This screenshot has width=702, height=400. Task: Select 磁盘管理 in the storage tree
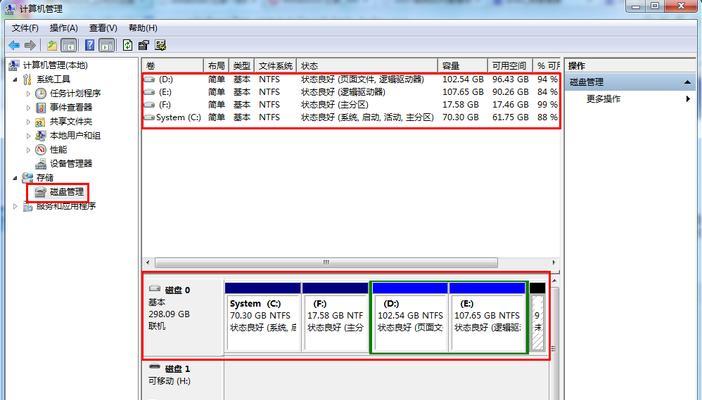[60, 191]
